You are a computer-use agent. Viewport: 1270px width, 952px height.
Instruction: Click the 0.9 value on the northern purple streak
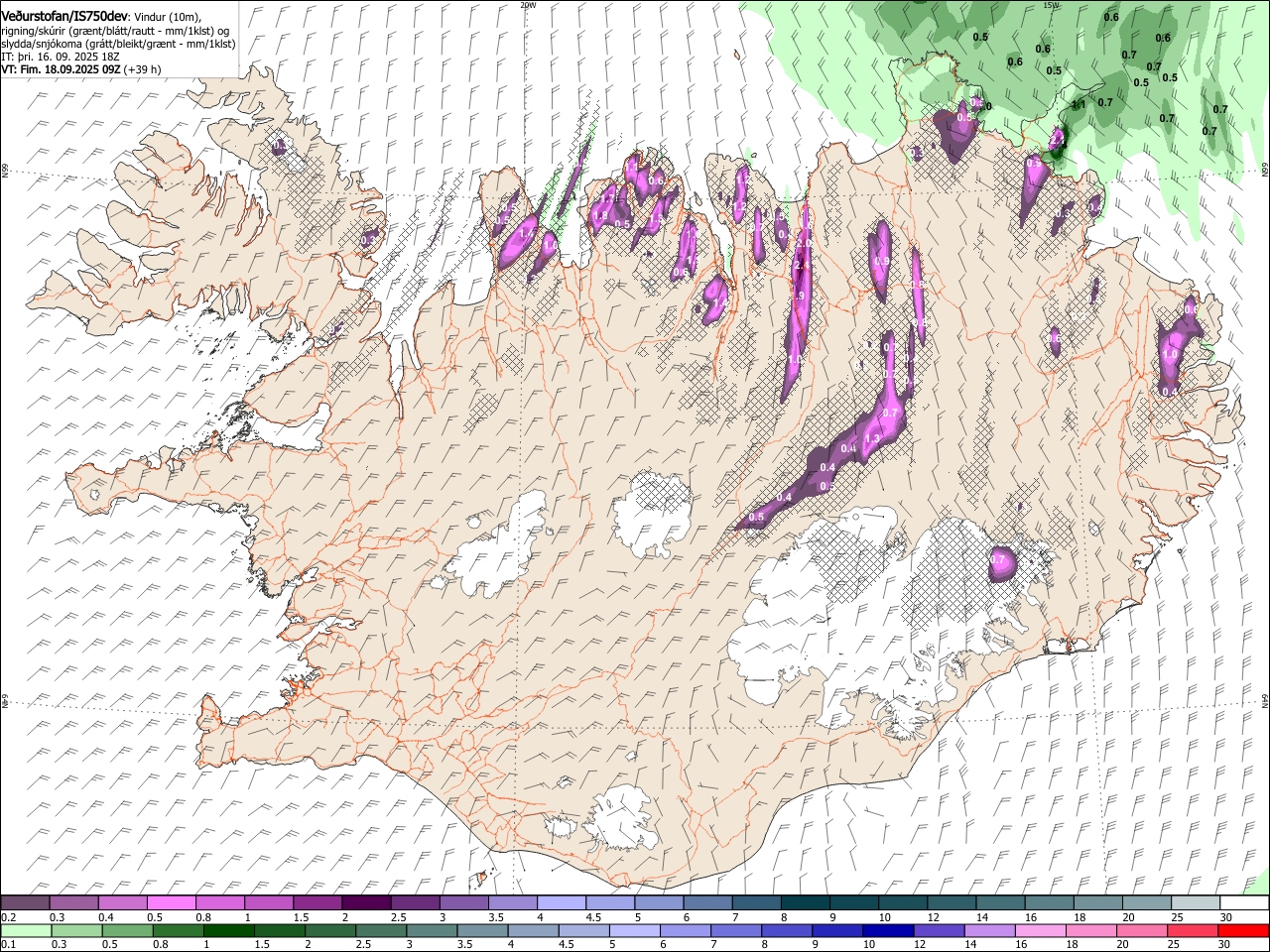tap(881, 261)
